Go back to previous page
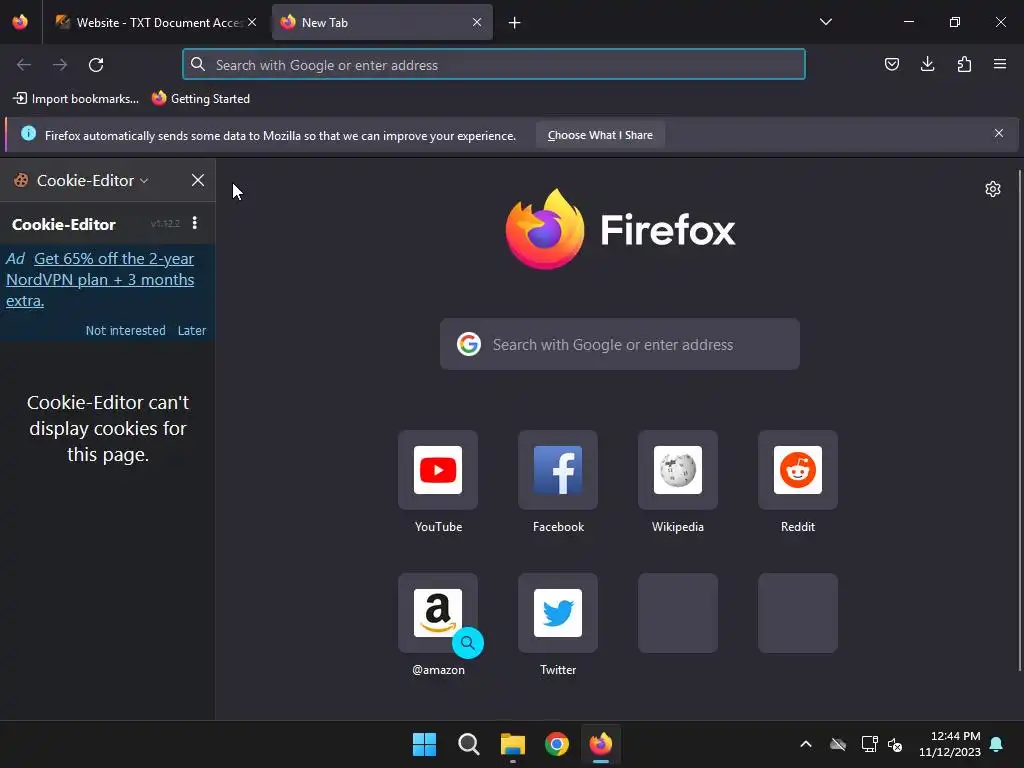This screenshot has height=768, width=1024. 24,65
